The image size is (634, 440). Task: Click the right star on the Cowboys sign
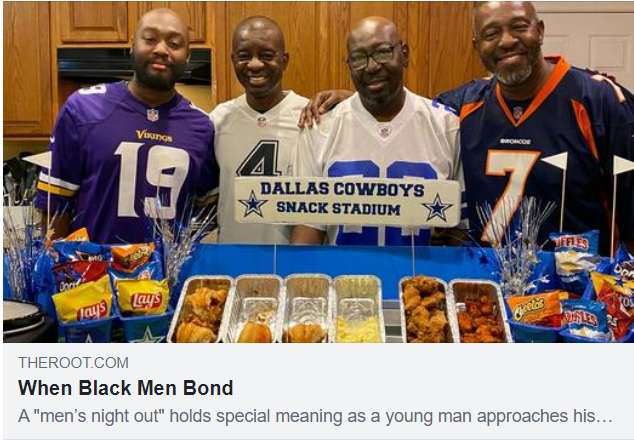(x=437, y=208)
